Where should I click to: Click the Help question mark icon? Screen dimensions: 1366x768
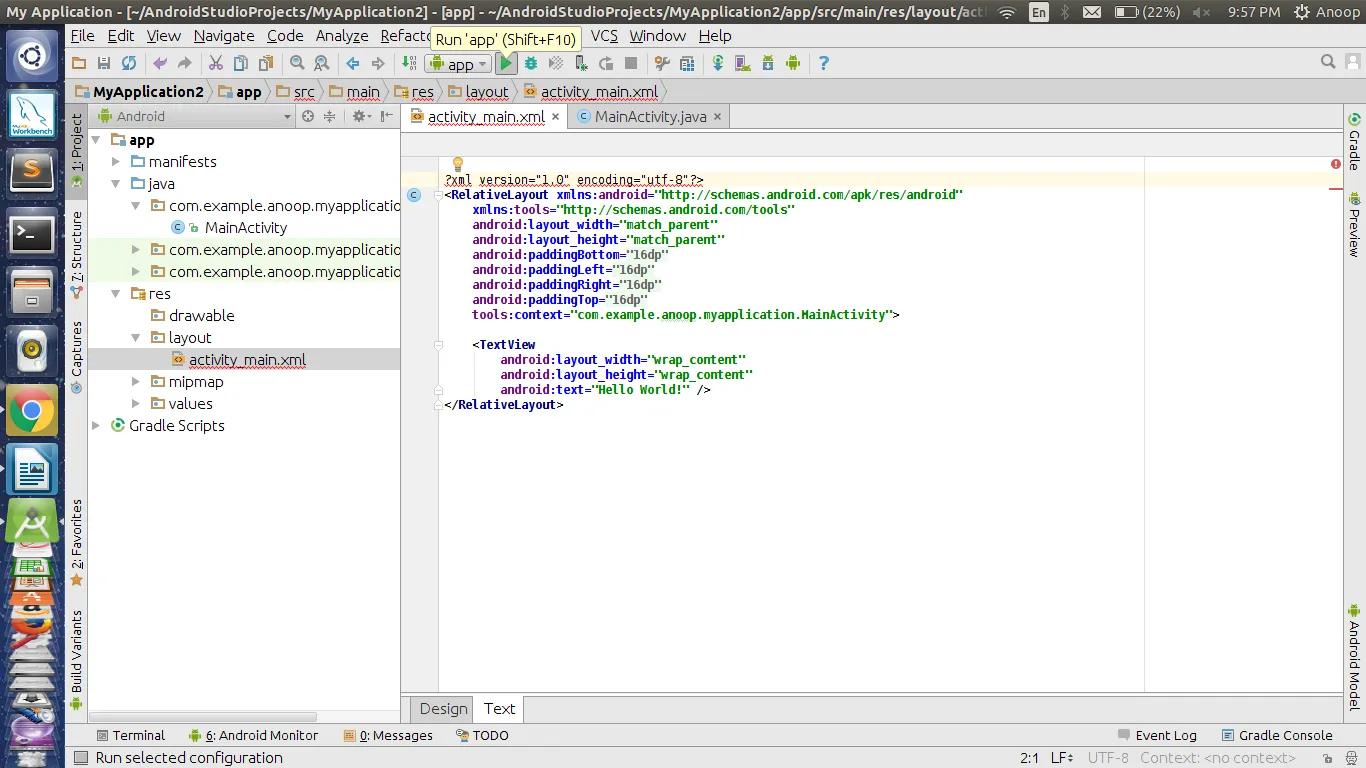(x=823, y=63)
